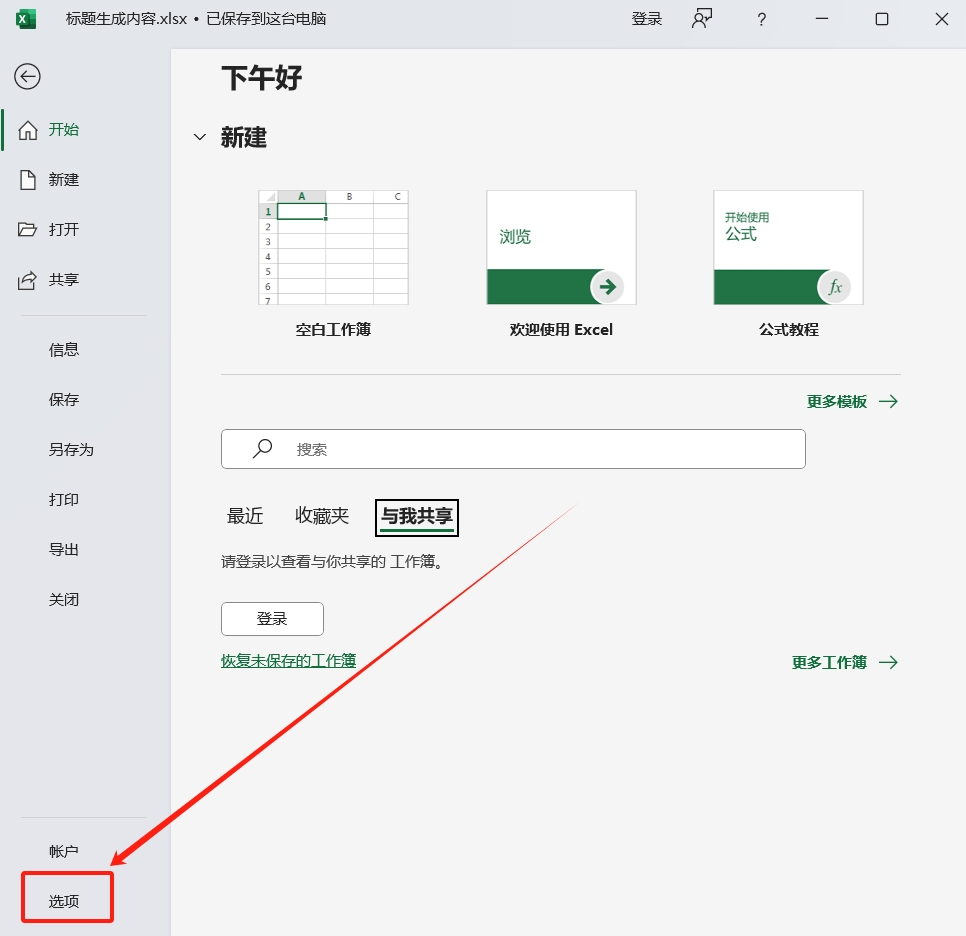Image resolution: width=966 pixels, height=936 pixels.
Task: Choose 另存为 in the sidebar
Action: 71,450
